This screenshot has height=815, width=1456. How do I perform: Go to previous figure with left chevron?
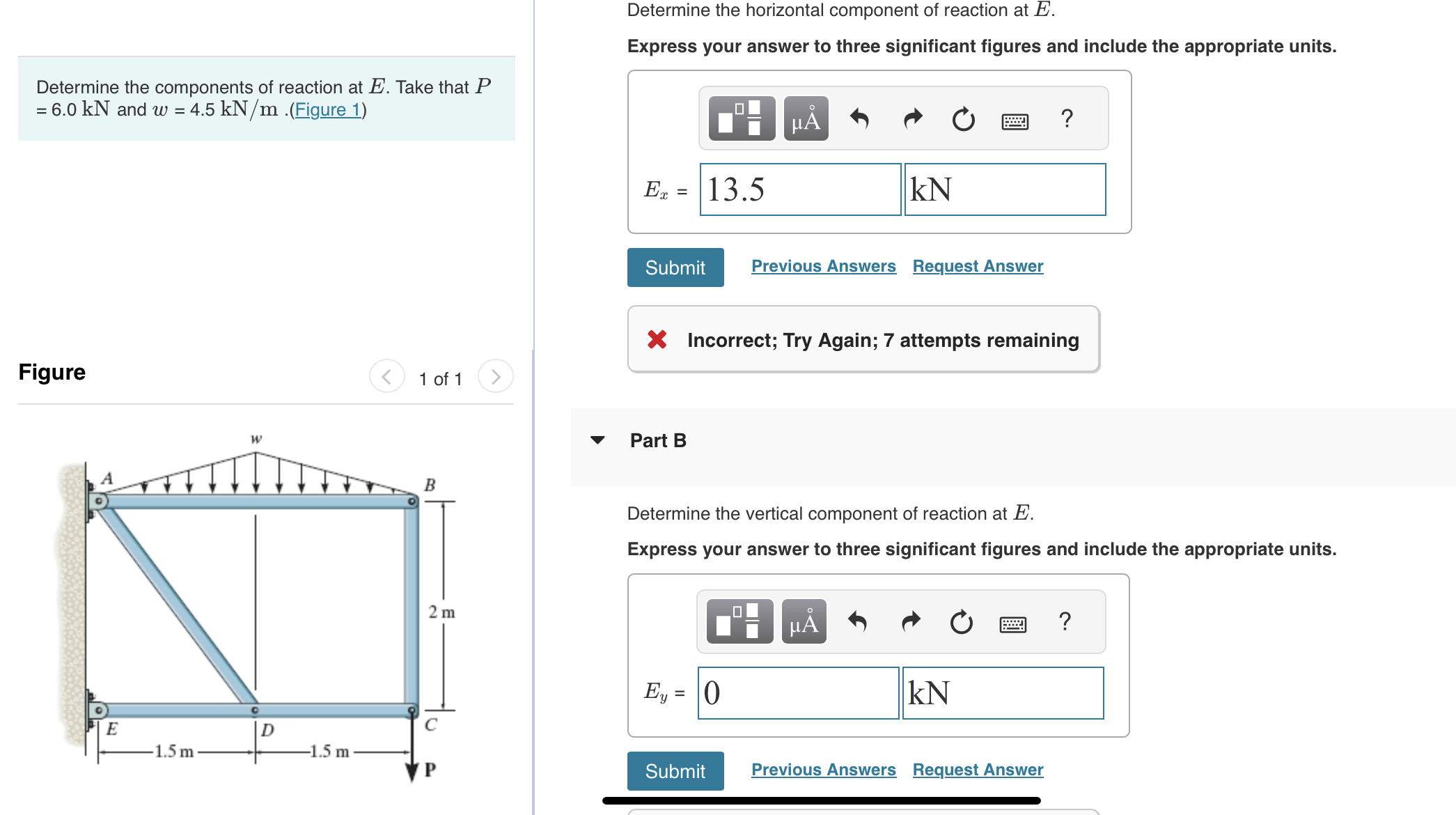[386, 378]
